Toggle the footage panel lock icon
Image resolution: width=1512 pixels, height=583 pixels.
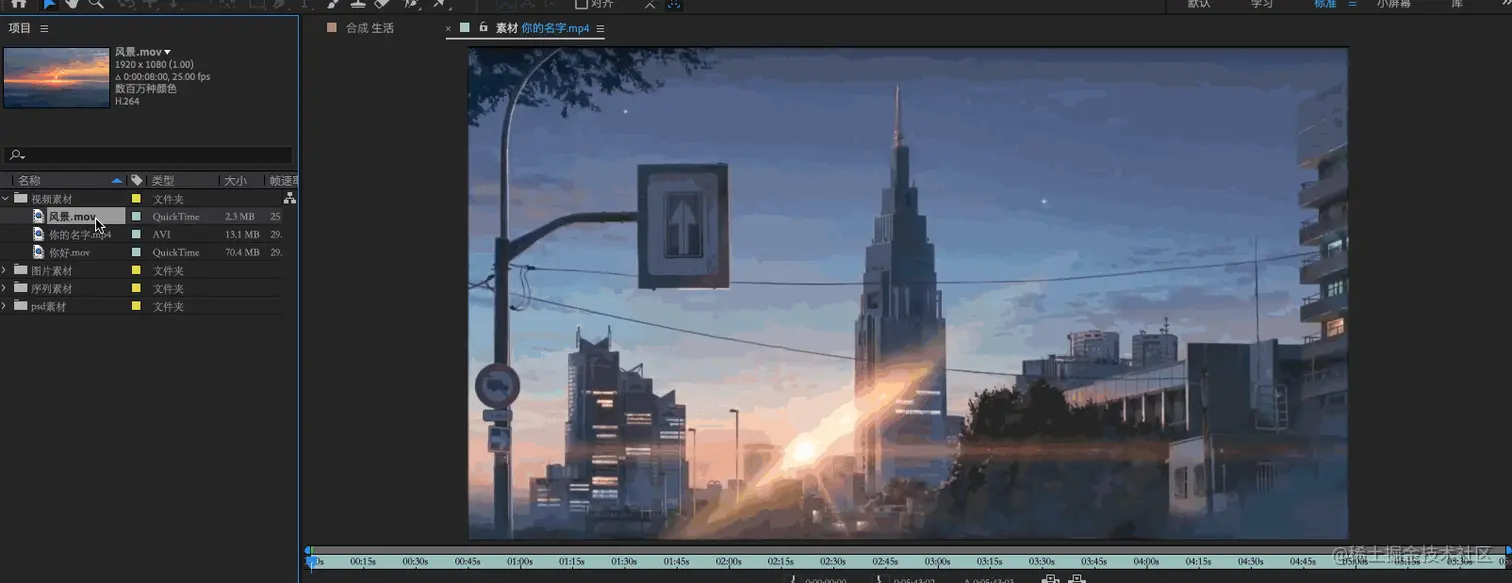point(483,28)
